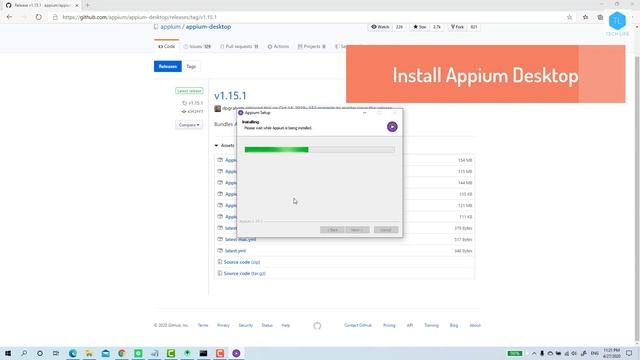Image resolution: width=640 pixels, height=360 pixels.
Task: Open Blog footer link
Action: point(454,325)
